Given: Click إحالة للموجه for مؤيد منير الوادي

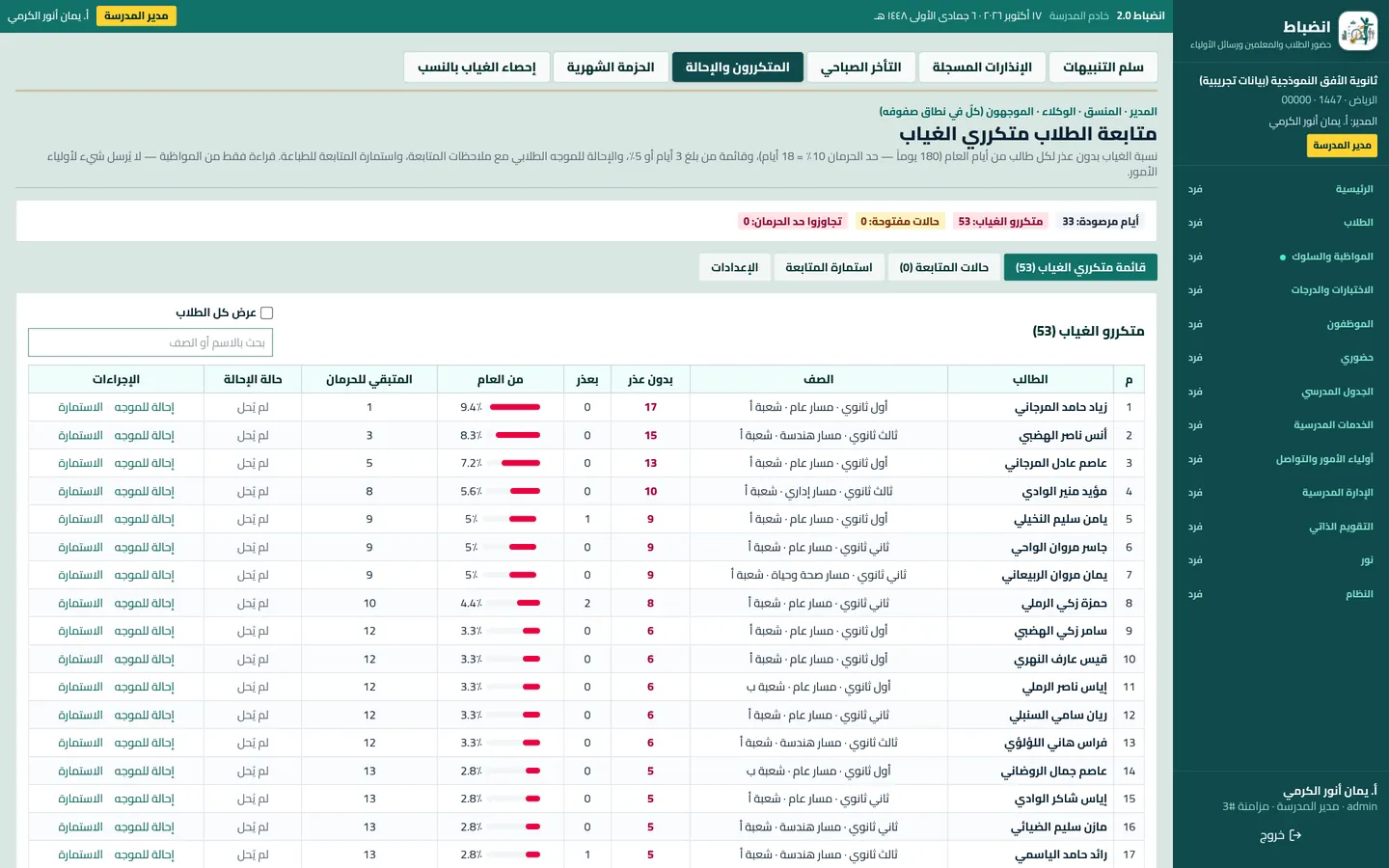Looking at the screenshot, I should coord(145,491).
